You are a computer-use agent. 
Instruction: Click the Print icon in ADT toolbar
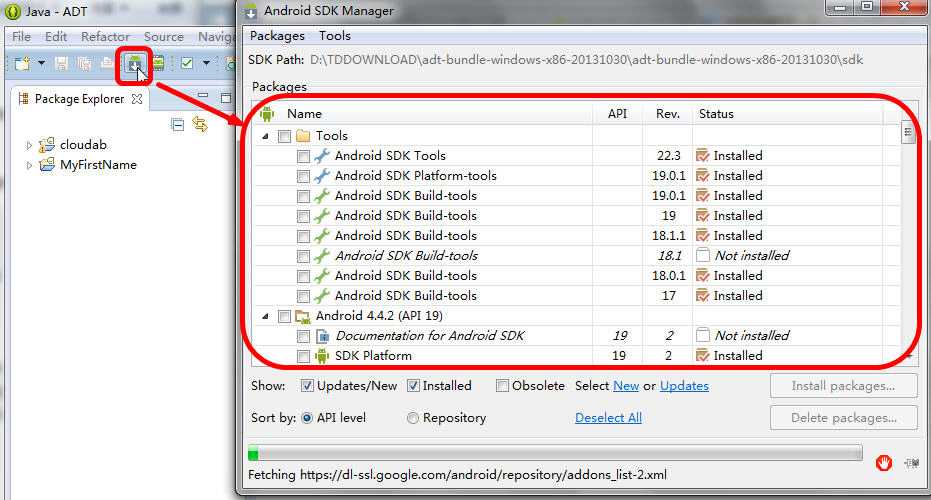[107, 63]
